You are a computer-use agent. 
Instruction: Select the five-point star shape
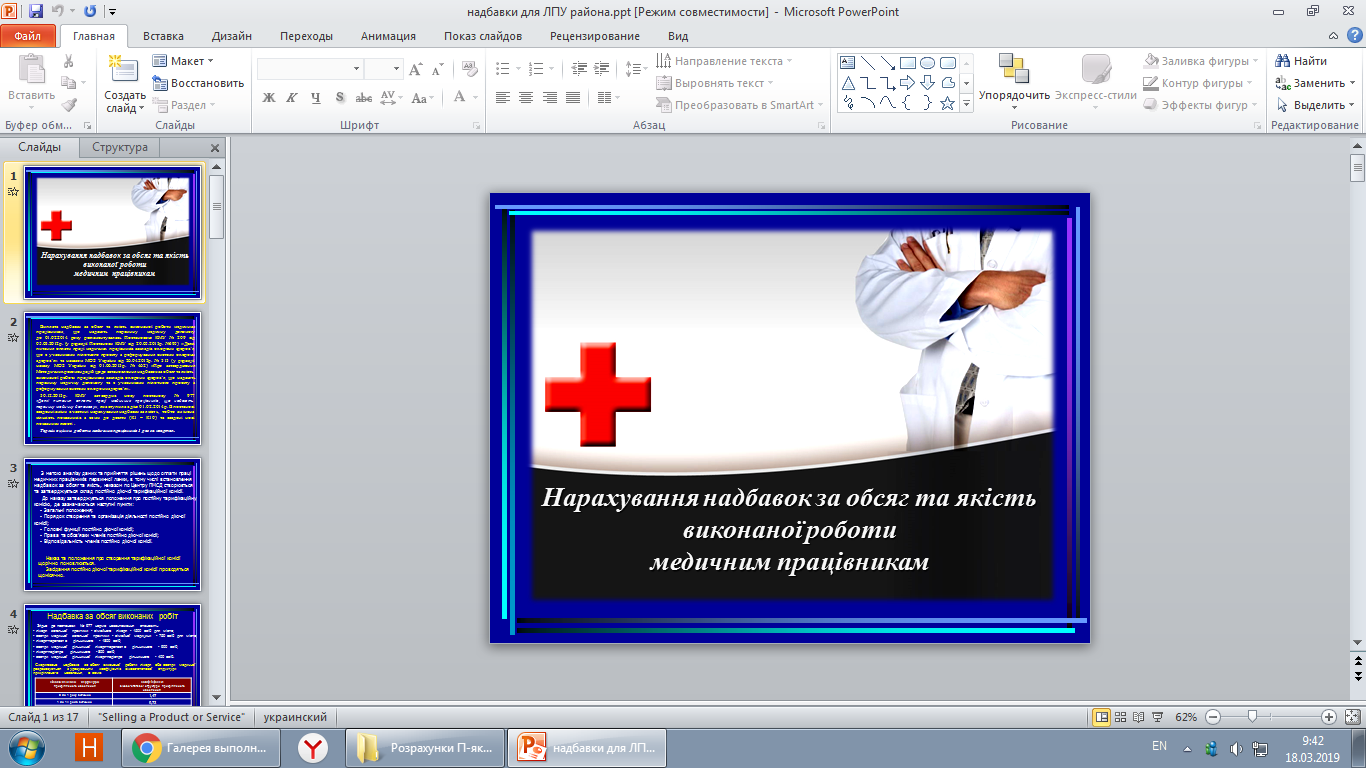(x=947, y=103)
